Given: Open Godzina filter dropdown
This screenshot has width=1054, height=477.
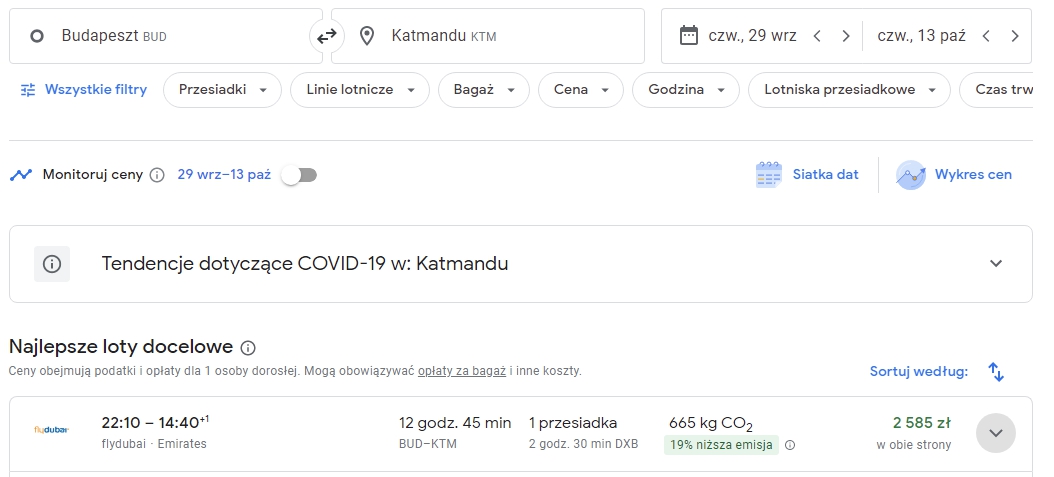Looking at the screenshot, I should [x=686, y=90].
